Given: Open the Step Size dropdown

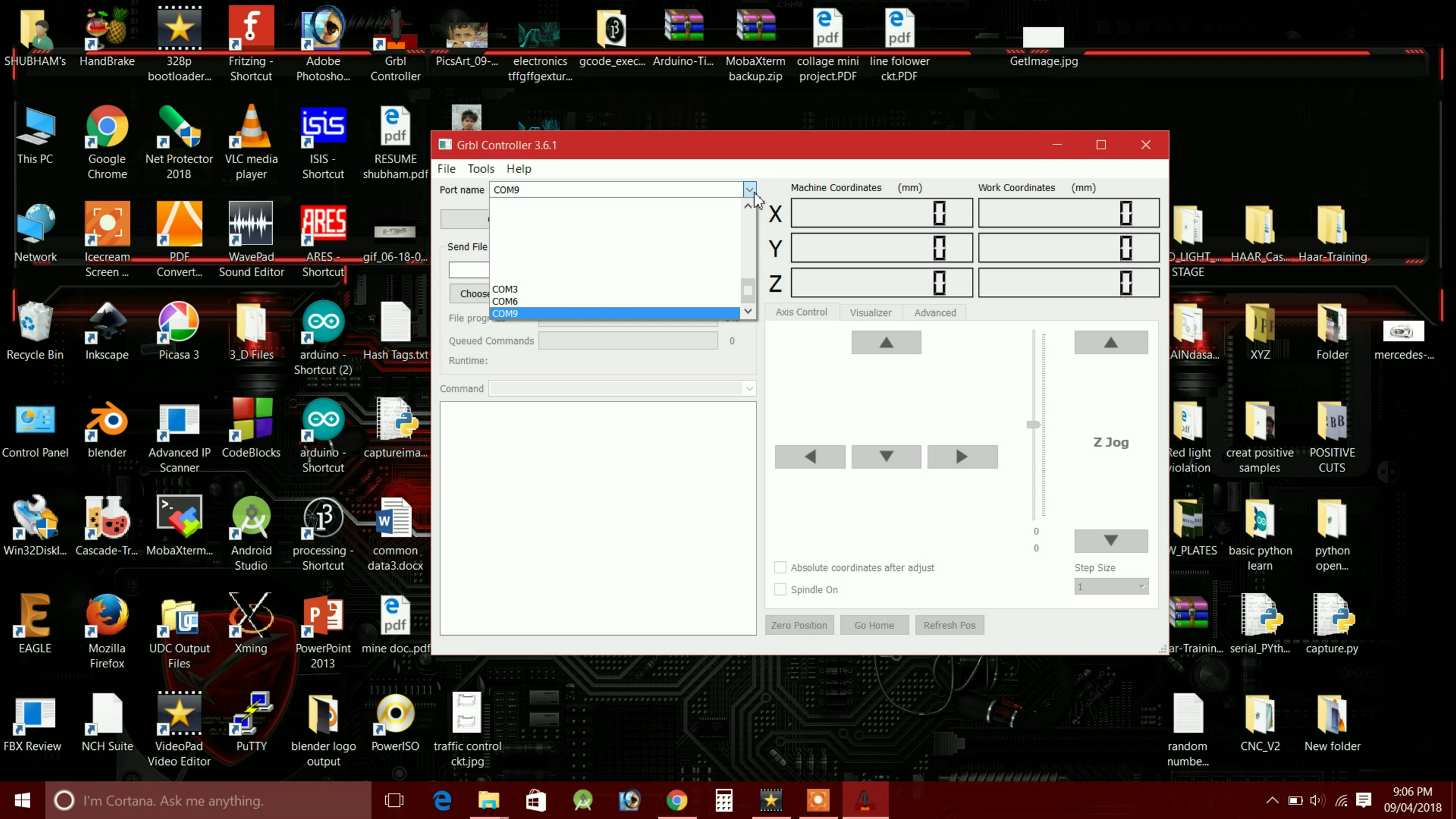Looking at the screenshot, I should click(1110, 587).
